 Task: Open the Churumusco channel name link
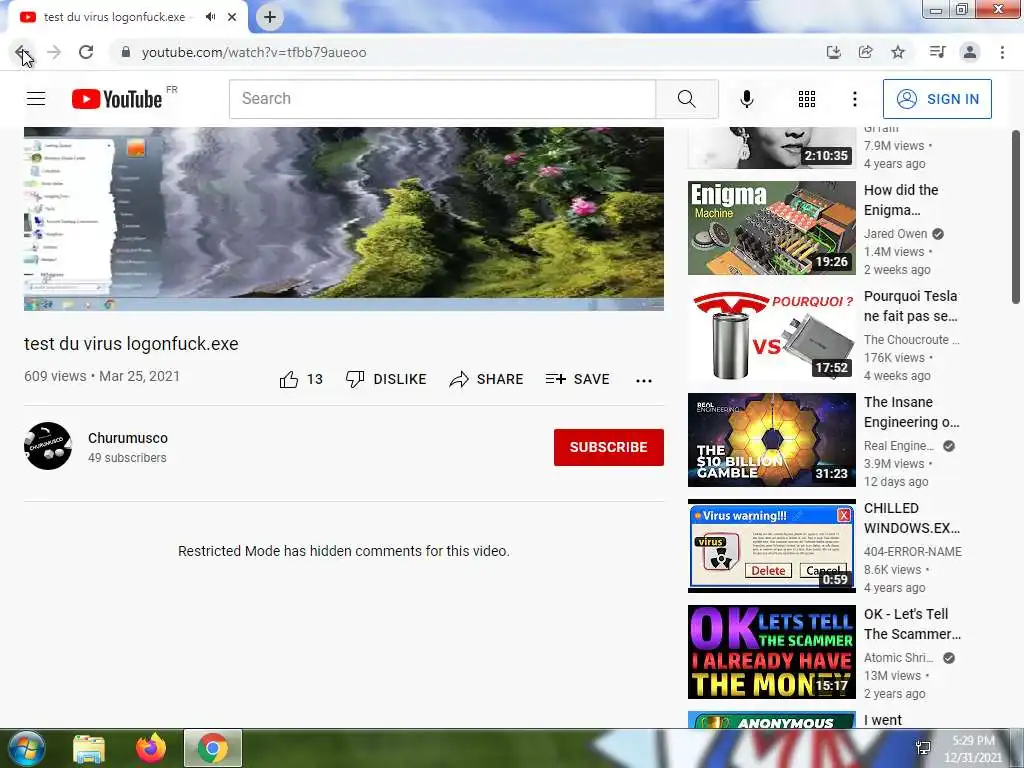pyautogui.click(x=128, y=438)
